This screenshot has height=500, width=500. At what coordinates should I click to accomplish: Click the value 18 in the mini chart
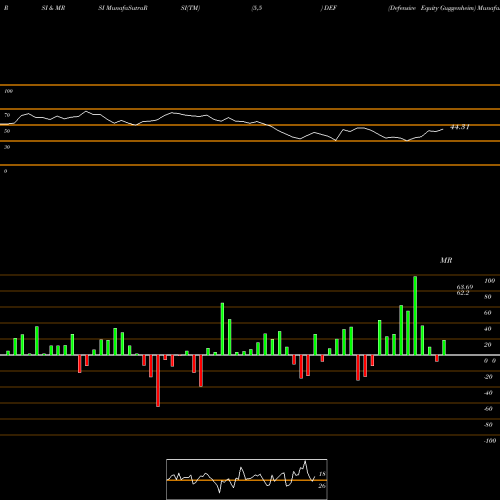click(322, 474)
